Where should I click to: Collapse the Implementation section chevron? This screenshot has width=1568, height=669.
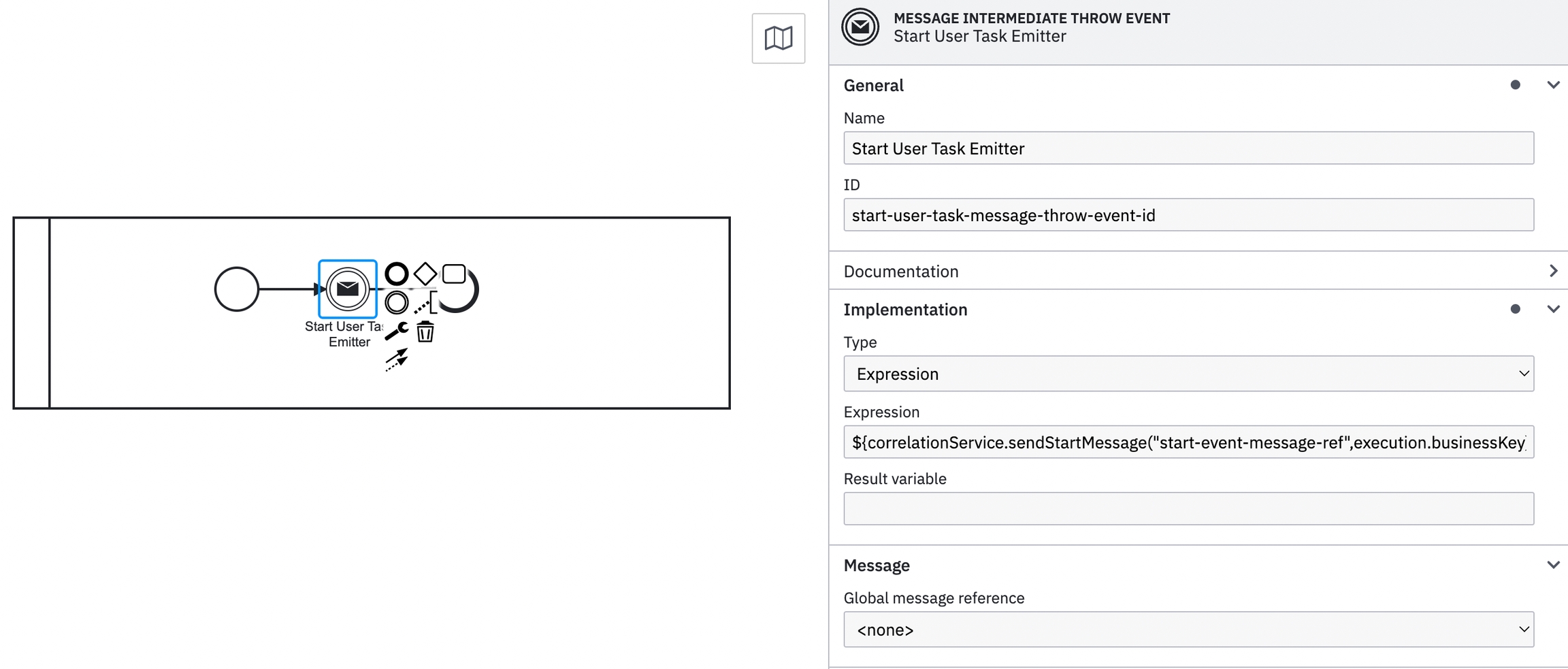tap(1552, 309)
